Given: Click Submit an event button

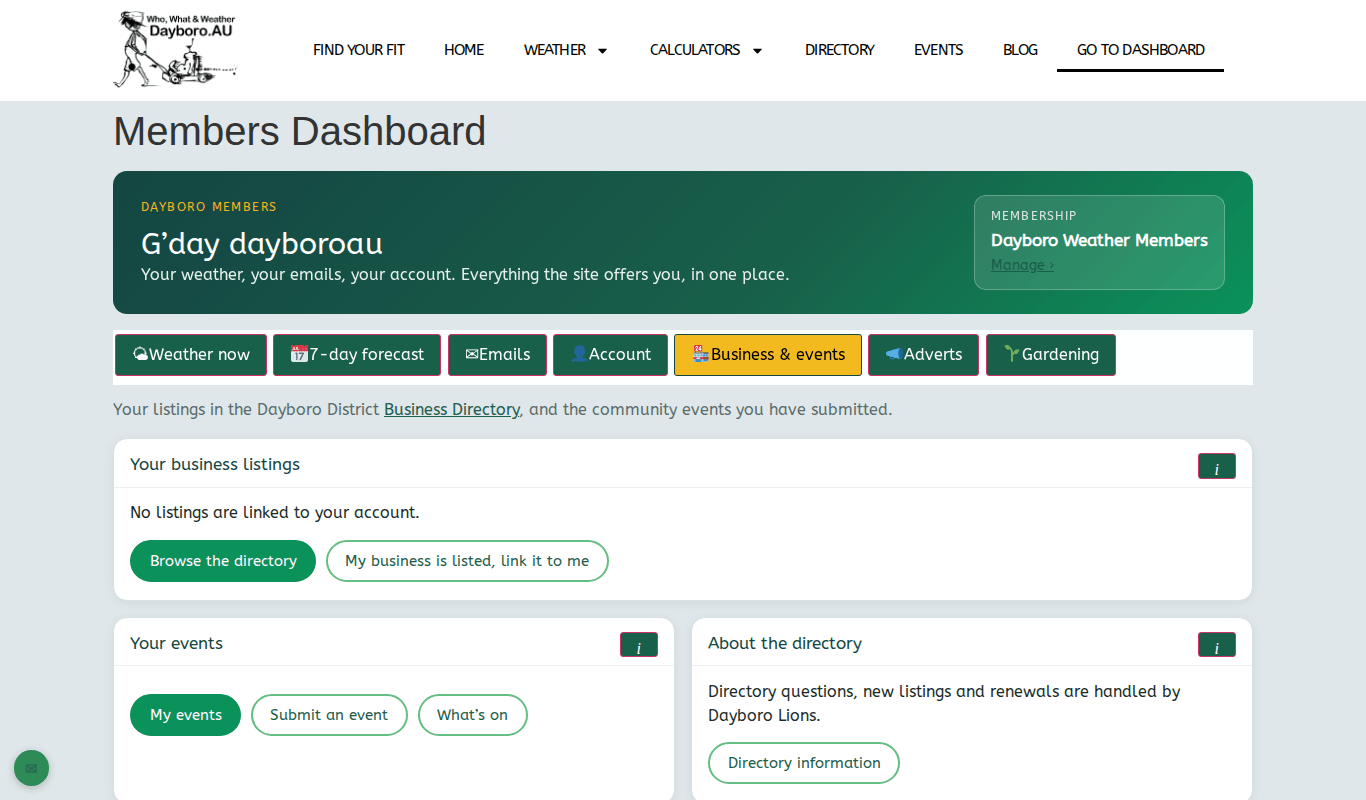Looking at the screenshot, I should pos(329,715).
